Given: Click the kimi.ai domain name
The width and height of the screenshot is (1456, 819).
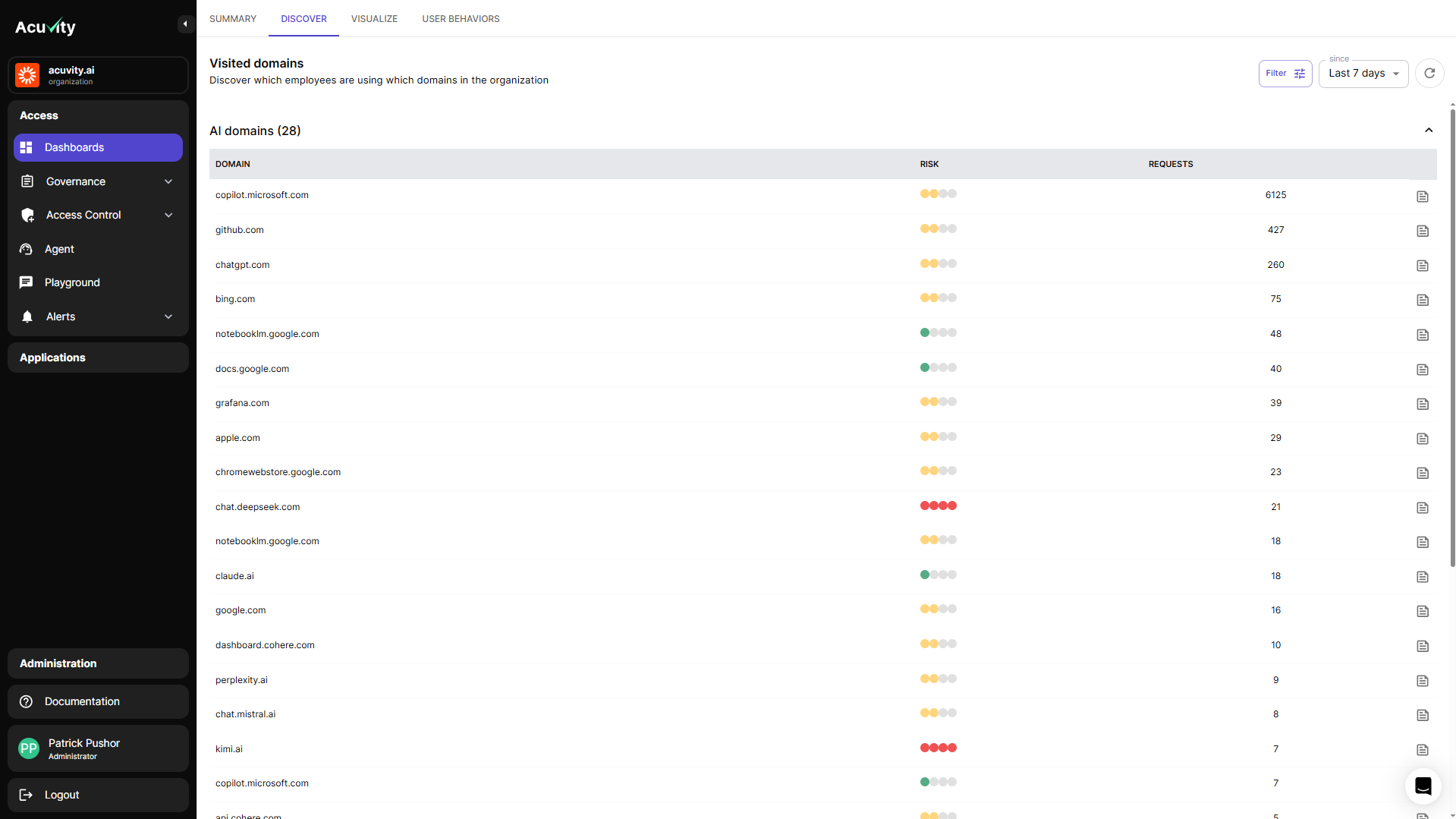Looking at the screenshot, I should coord(229,749).
